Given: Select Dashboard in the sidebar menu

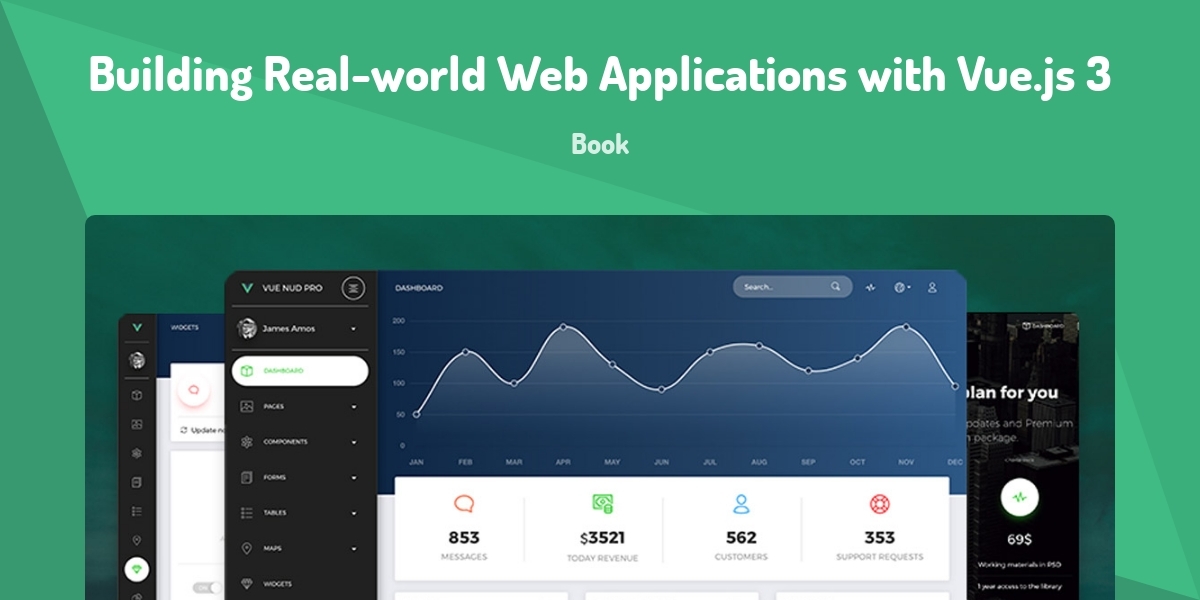Looking at the screenshot, I should tap(300, 371).
